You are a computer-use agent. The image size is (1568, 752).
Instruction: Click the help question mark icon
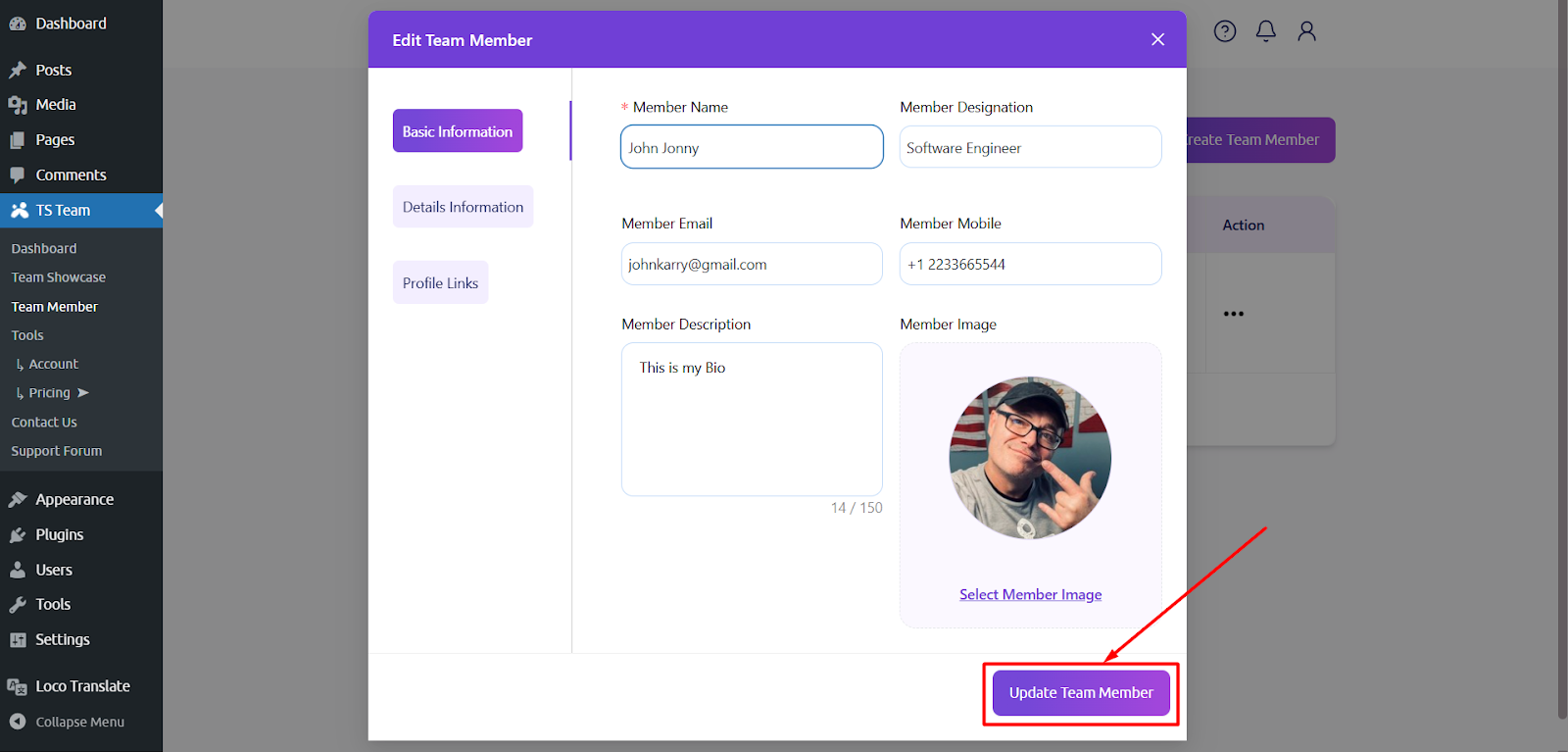[x=1225, y=31]
